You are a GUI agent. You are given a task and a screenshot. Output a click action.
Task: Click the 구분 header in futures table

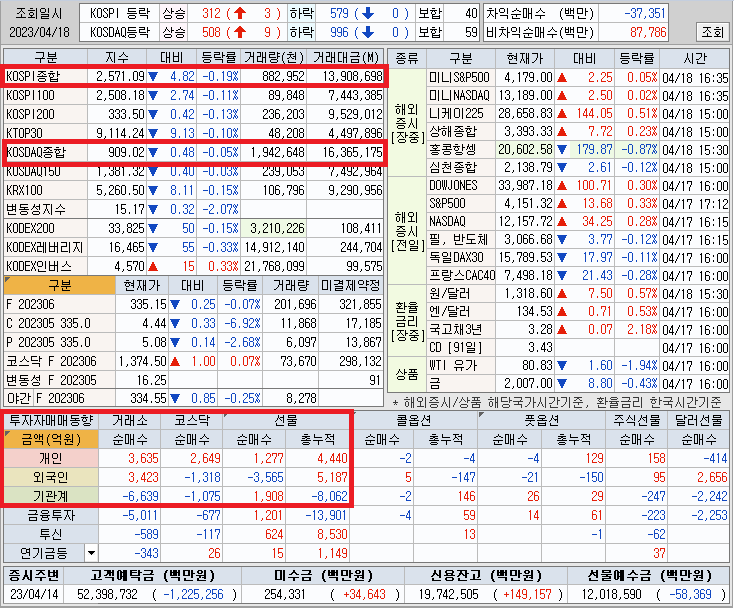pos(59,286)
